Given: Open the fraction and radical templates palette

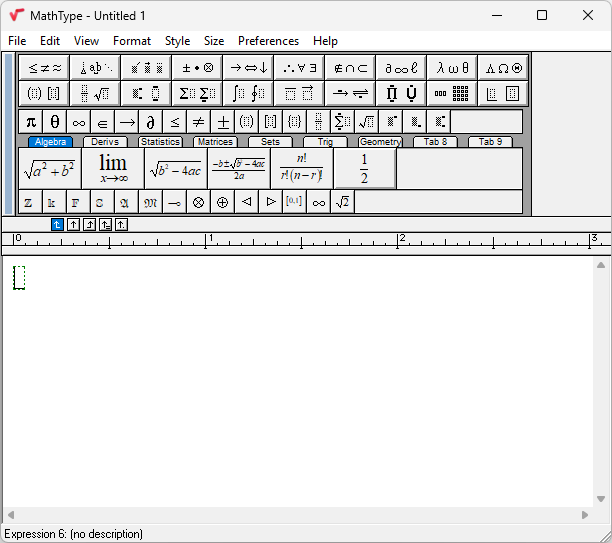Looking at the screenshot, I should [x=95, y=93].
